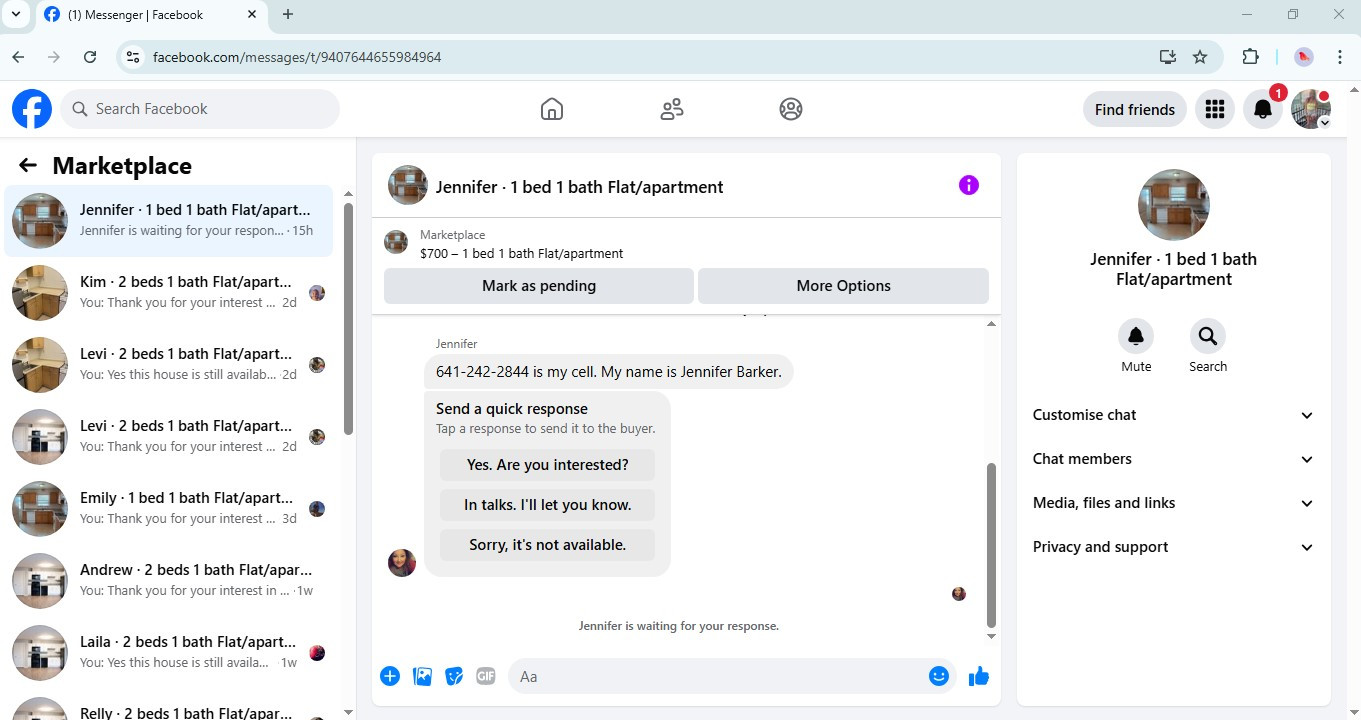Viewport: 1361px width, 720px height.
Task: Bookmark this page with the star
Action: pyautogui.click(x=1200, y=57)
